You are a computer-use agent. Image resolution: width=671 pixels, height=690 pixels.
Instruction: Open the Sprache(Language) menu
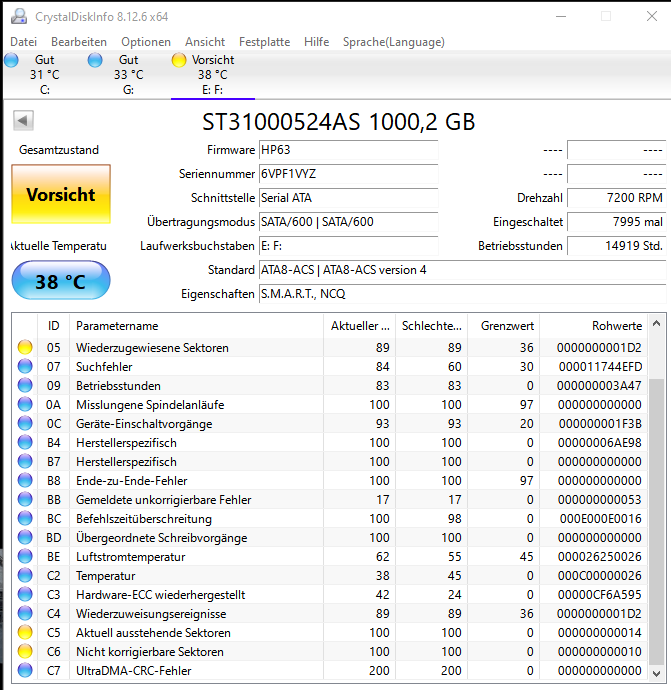tap(394, 42)
